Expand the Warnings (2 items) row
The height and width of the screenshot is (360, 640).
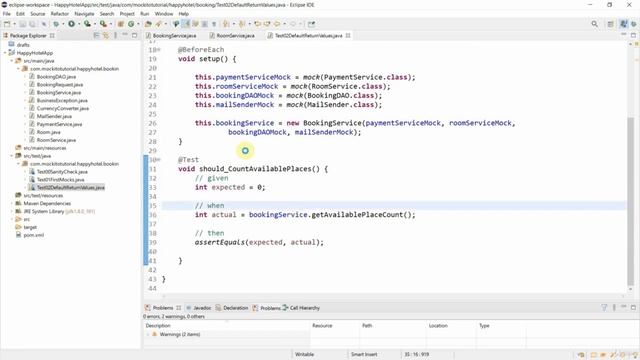click(148, 334)
